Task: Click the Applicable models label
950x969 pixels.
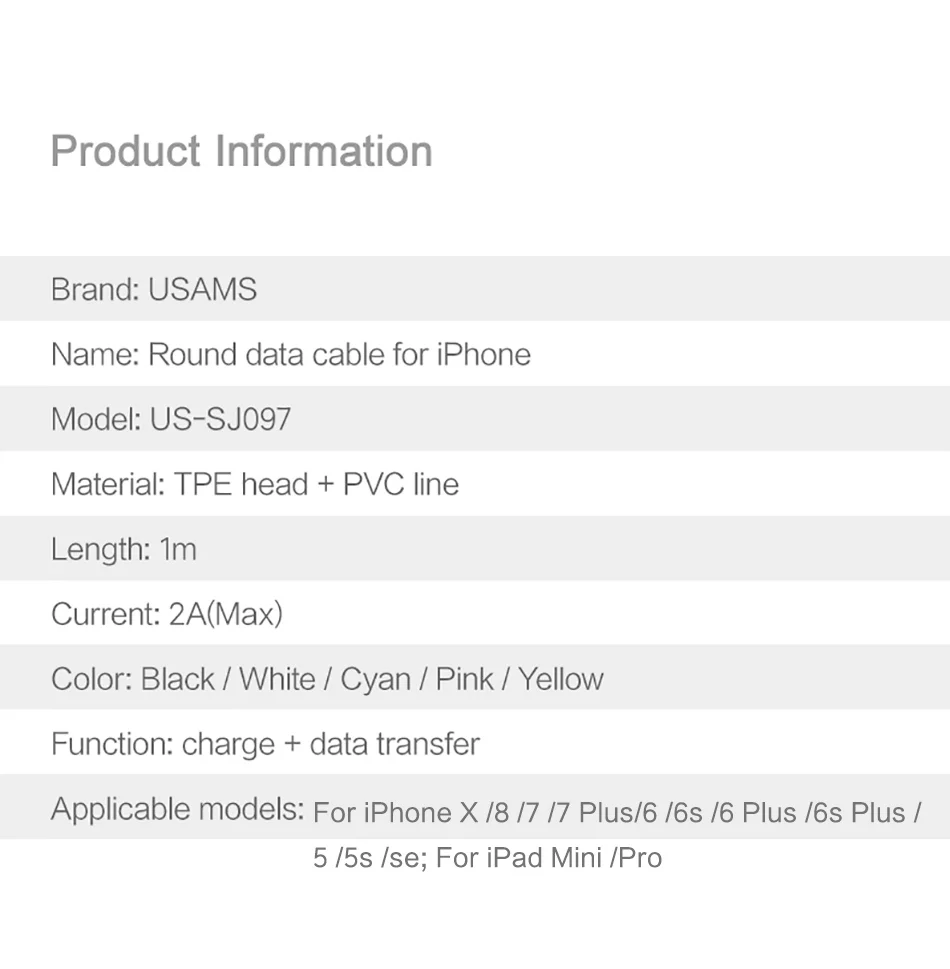Action: point(177,809)
